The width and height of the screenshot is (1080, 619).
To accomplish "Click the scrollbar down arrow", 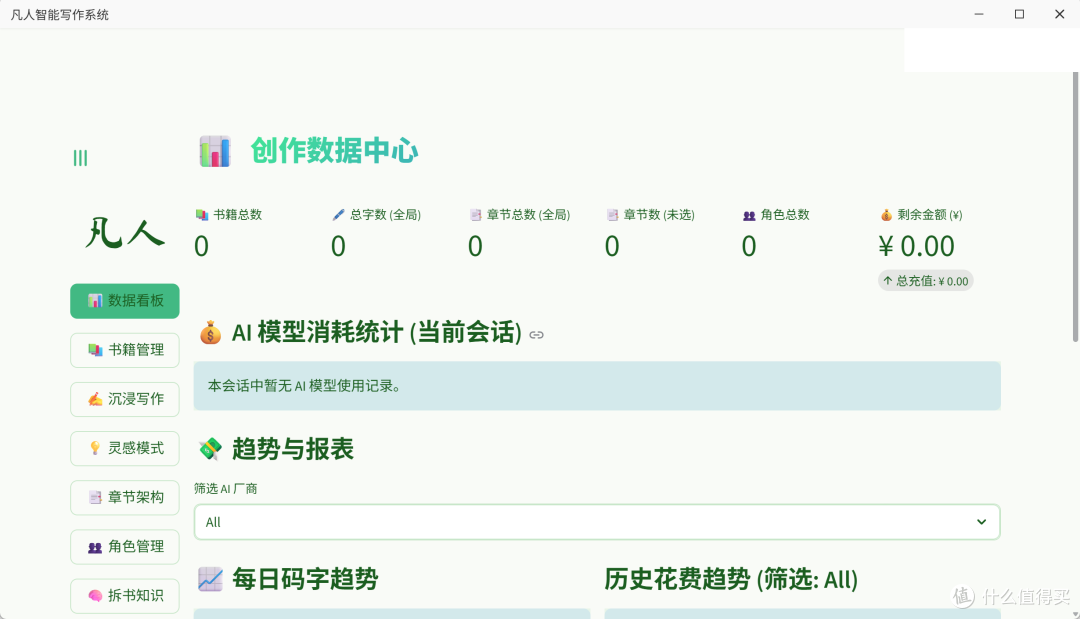I will tap(1075, 613).
